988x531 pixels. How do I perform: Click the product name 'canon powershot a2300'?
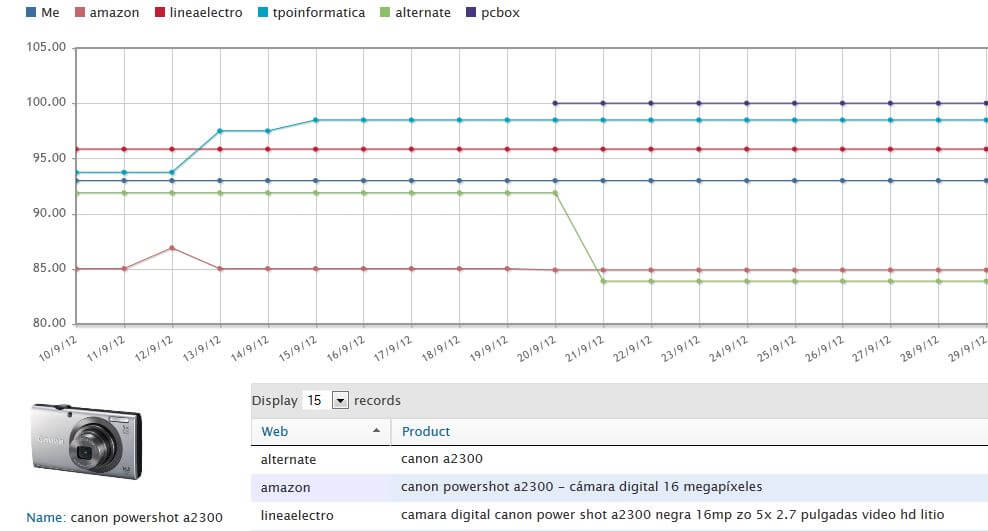(x=146, y=518)
